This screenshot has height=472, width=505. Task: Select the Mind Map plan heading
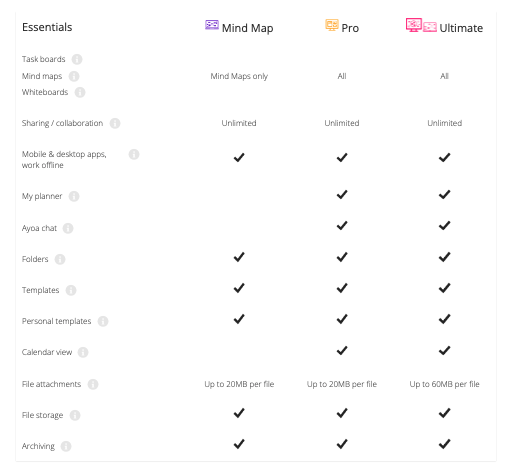pyautogui.click(x=247, y=28)
